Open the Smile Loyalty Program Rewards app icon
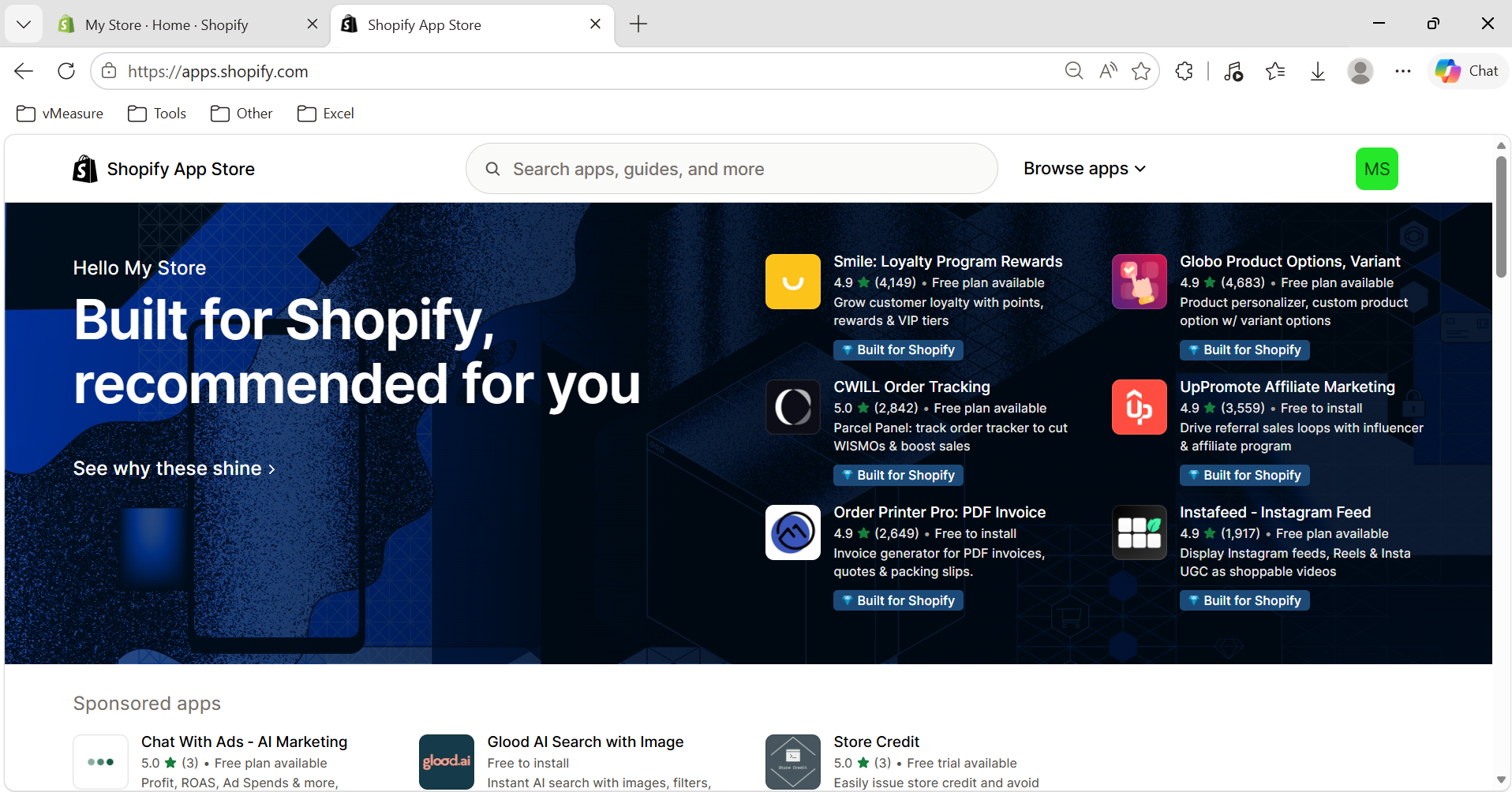This screenshot has height=792, width=1512. 792,282
